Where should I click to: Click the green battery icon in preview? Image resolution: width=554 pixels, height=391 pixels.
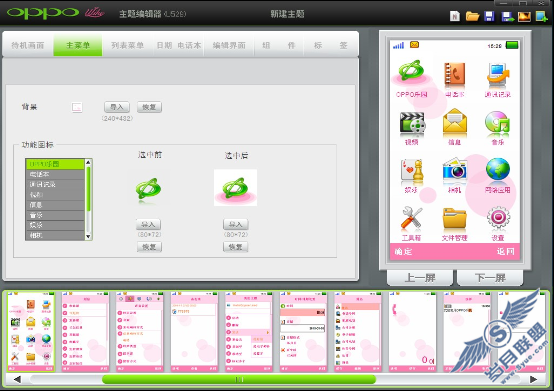tap(512, 45)
